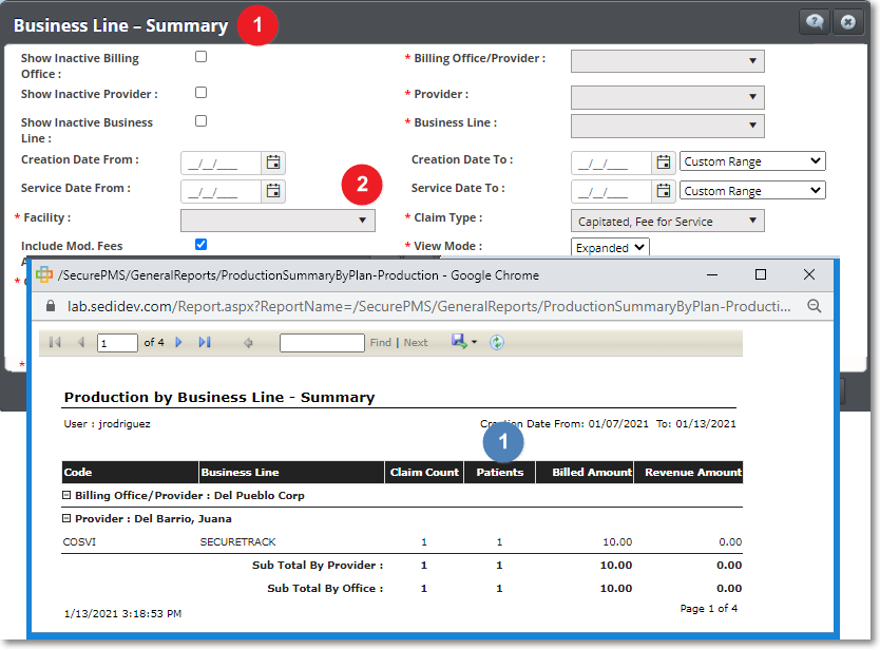The width and height of the screenshot is (881, 650).
Task: Enable Show Inactive Billing Office checkbox
Action: tap(201, 57)
